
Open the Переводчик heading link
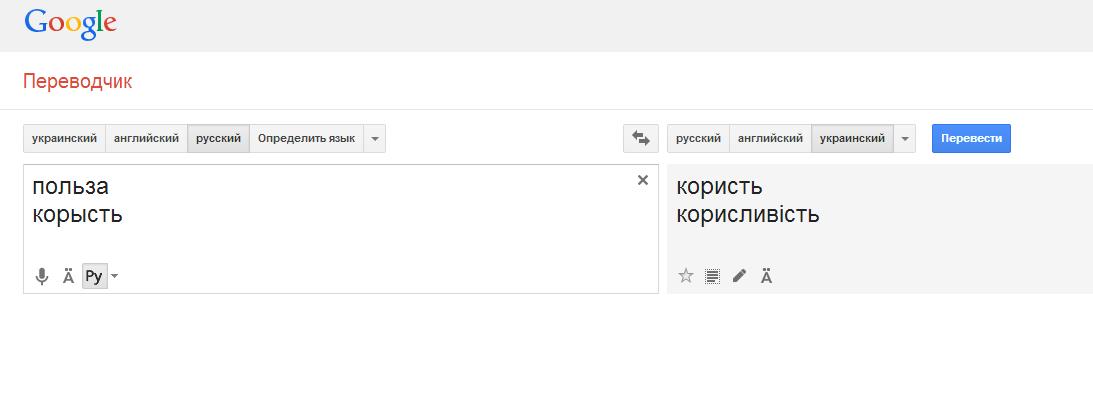coord(77,82)
